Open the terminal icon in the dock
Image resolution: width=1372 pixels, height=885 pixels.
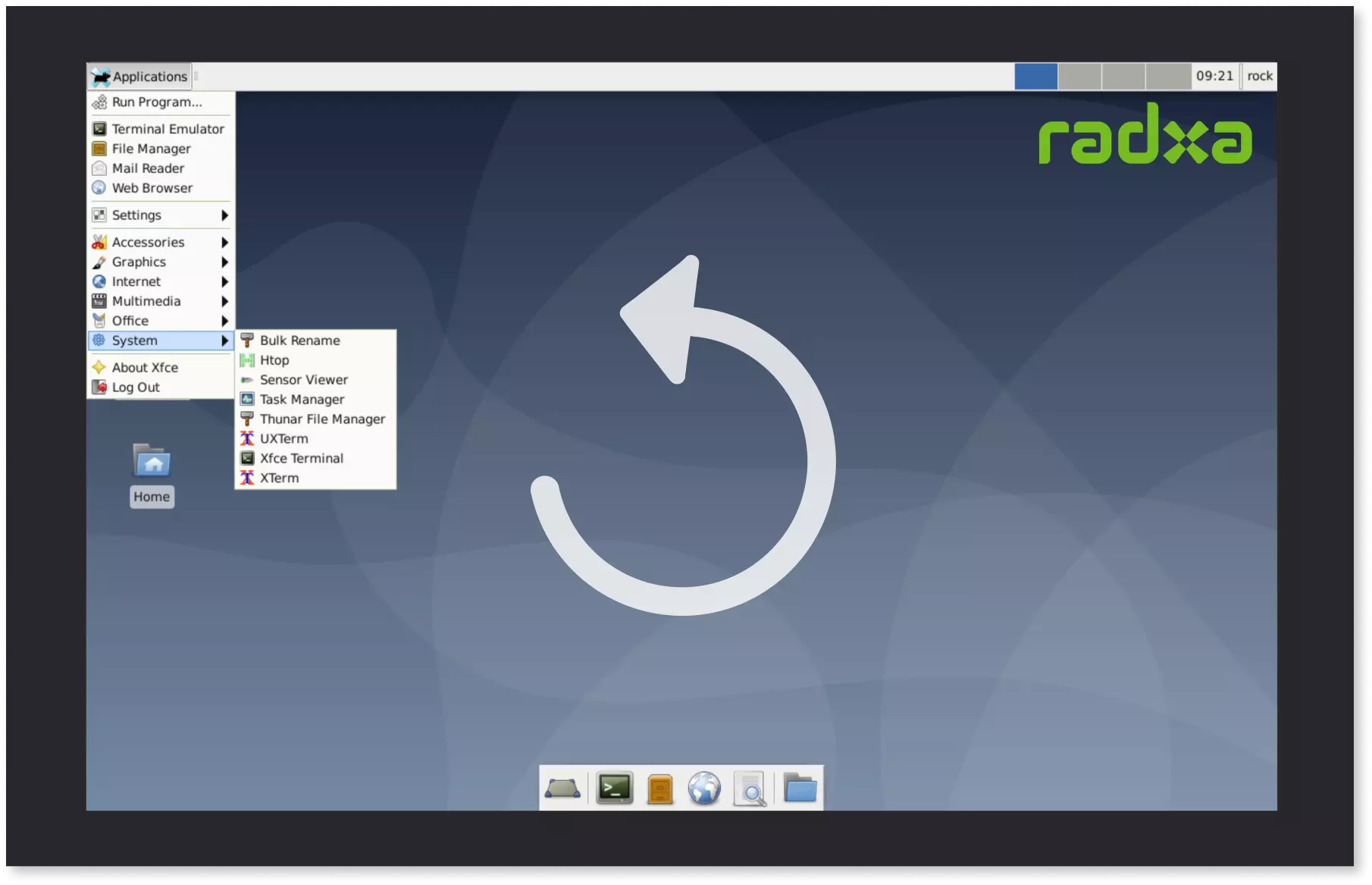click(615, 789)
